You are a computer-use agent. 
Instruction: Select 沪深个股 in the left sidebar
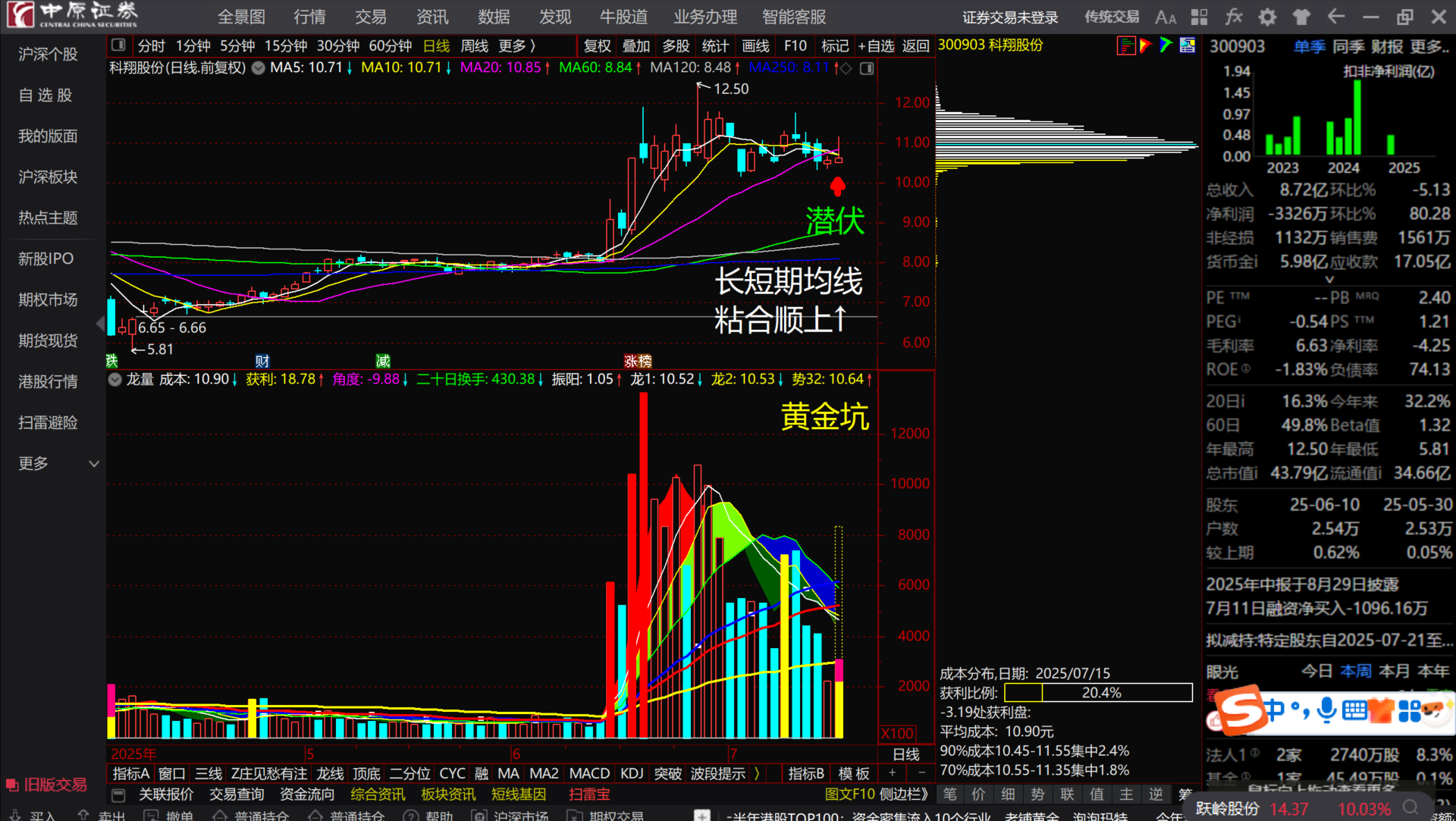49,54
